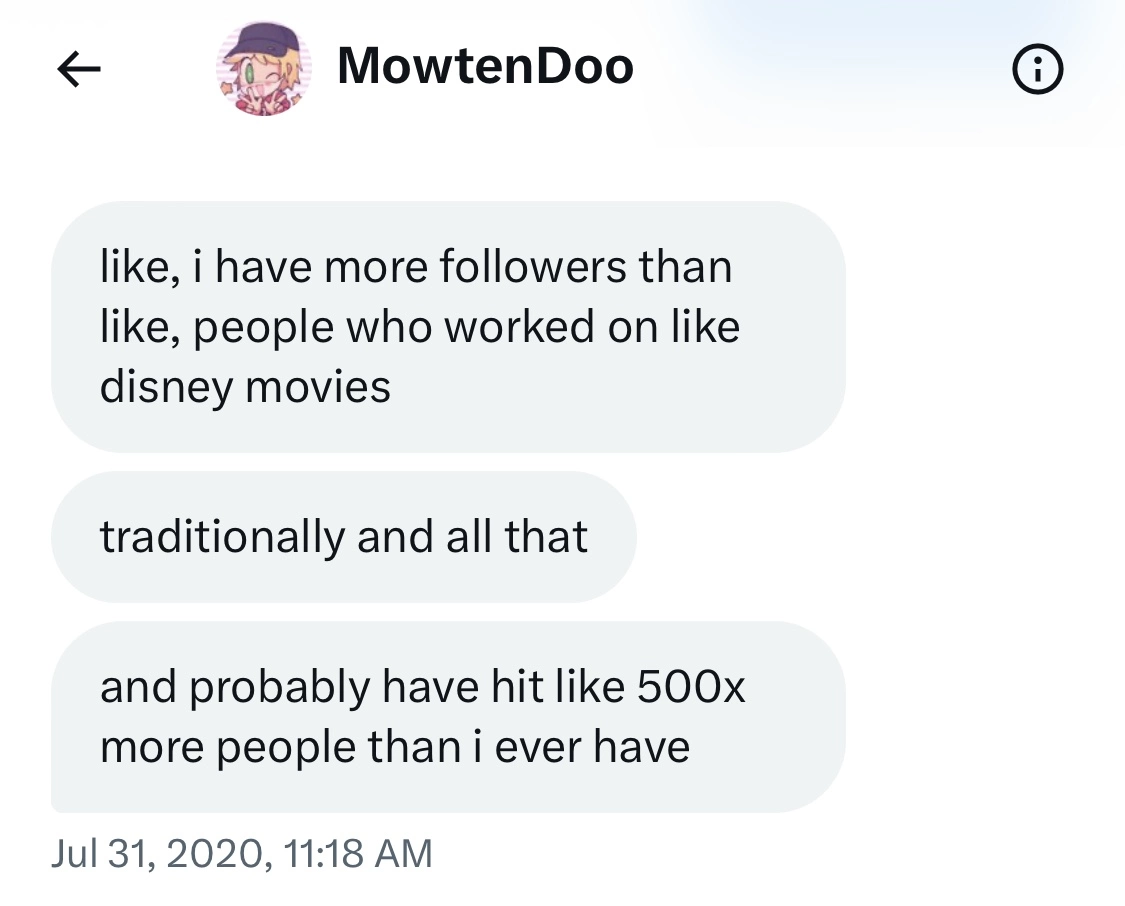This screenshot has height=906, width=1125.
Task: Click the Jul 31, 2020 timestamp
Action: (x=242, y=854)
